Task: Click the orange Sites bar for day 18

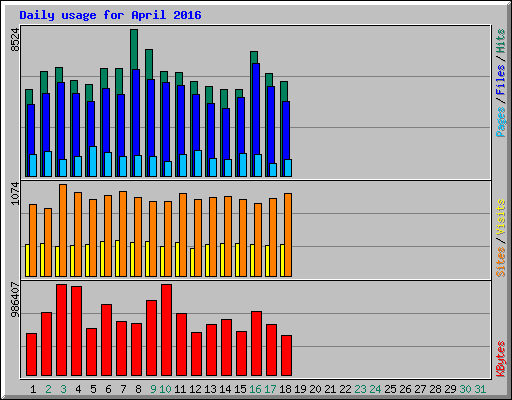Action: [288, 235]
